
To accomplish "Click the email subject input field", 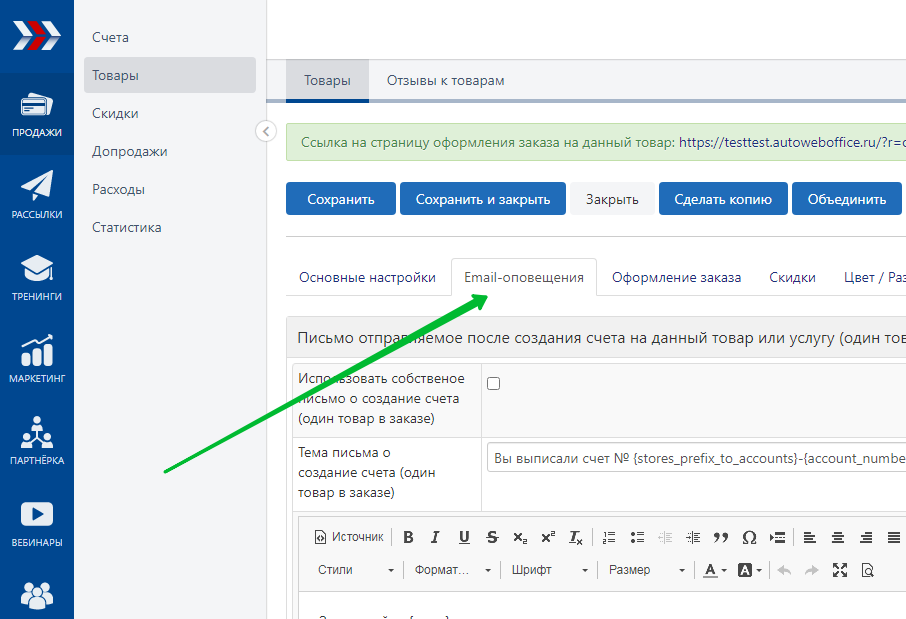I will 697,458.
